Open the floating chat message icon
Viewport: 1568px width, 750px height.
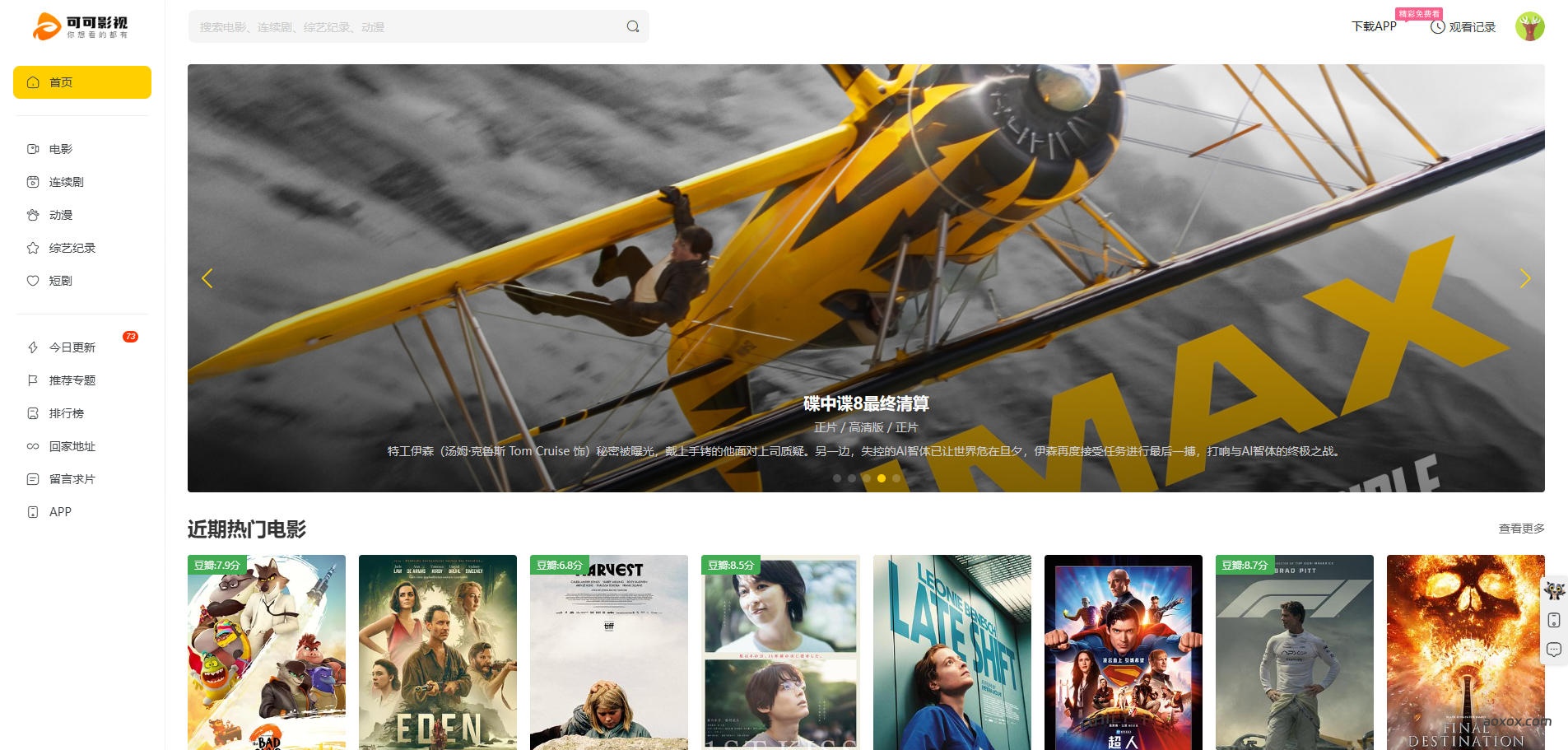(1554, 650)
